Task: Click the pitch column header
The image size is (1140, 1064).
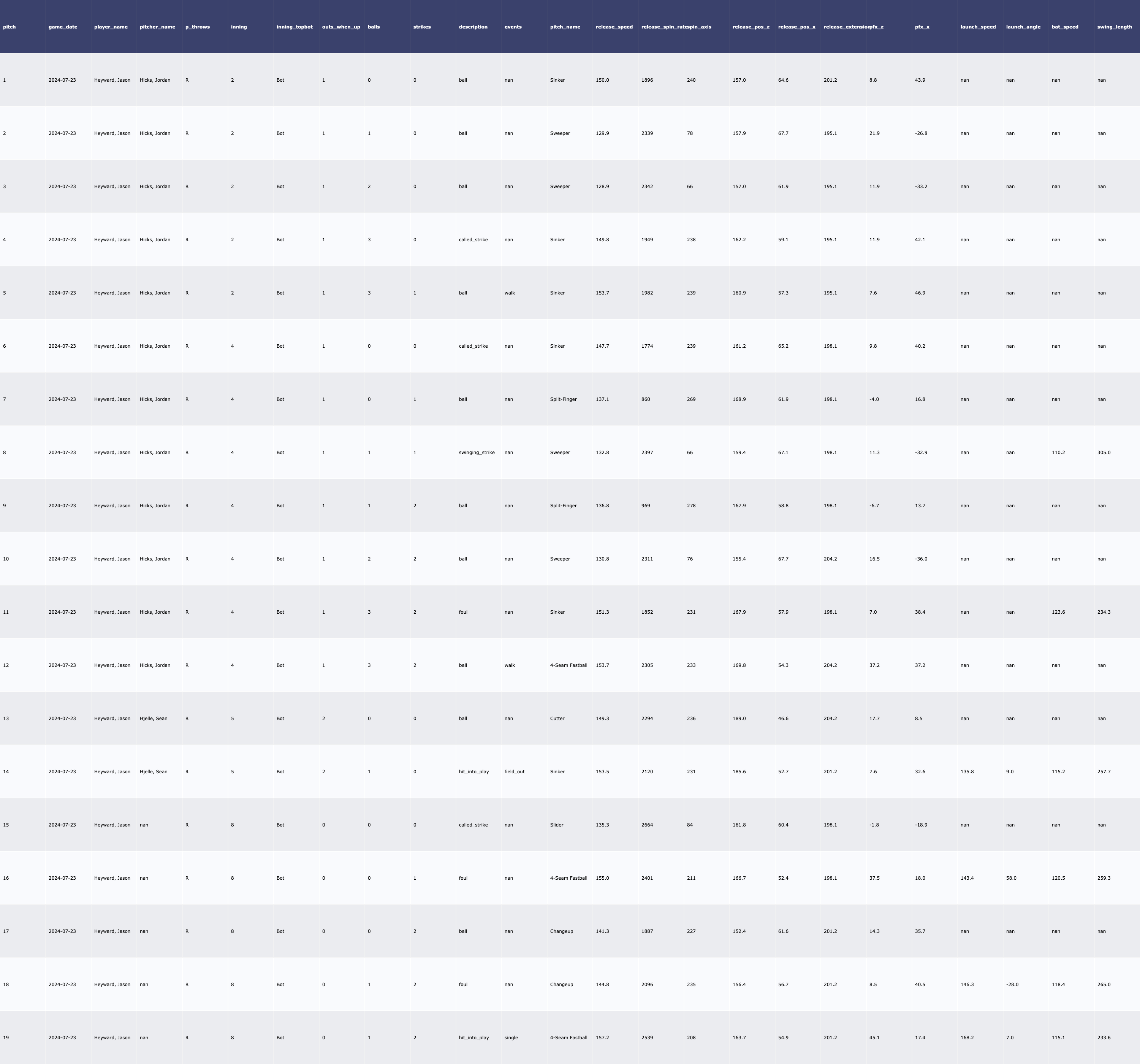Action: point(9,27)
